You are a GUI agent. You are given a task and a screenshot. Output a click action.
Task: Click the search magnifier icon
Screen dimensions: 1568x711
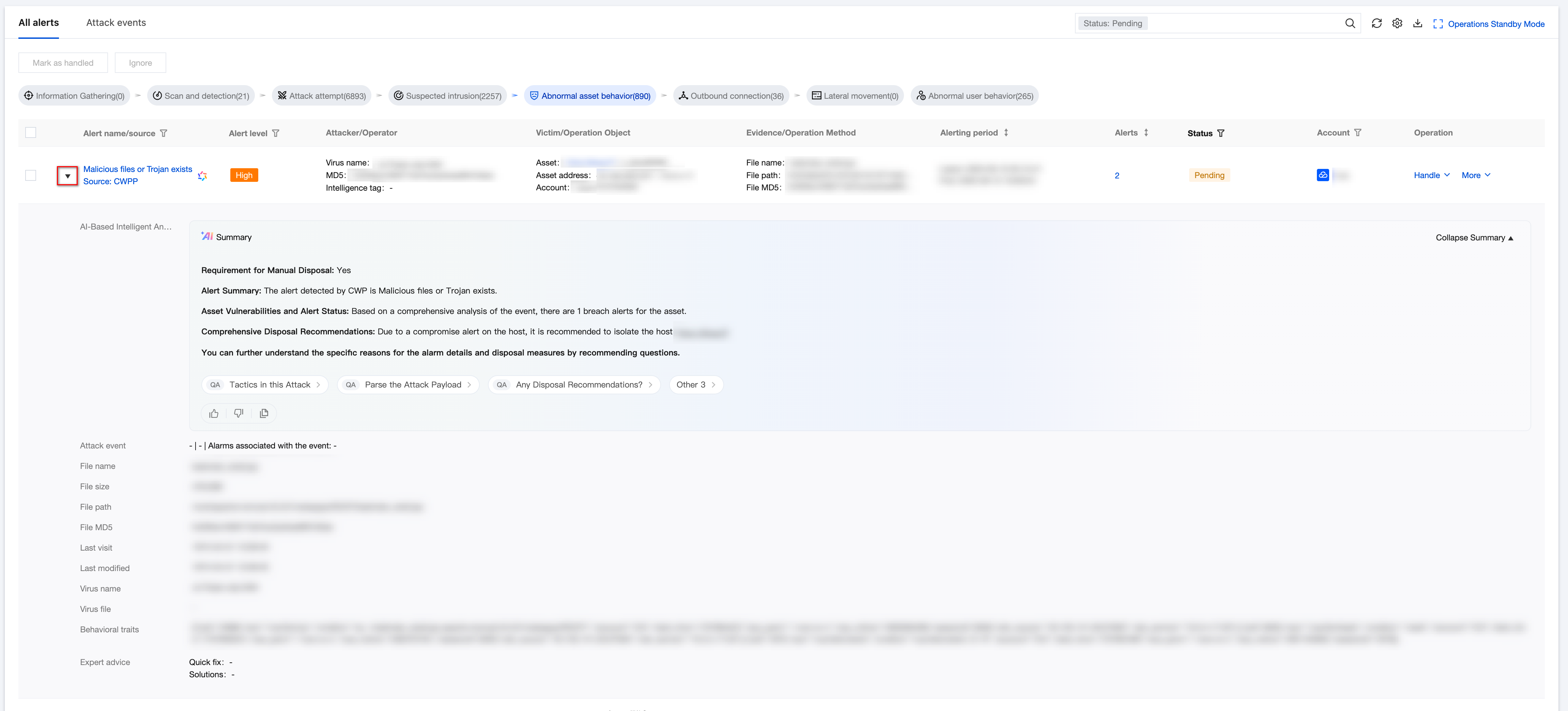1350,23
